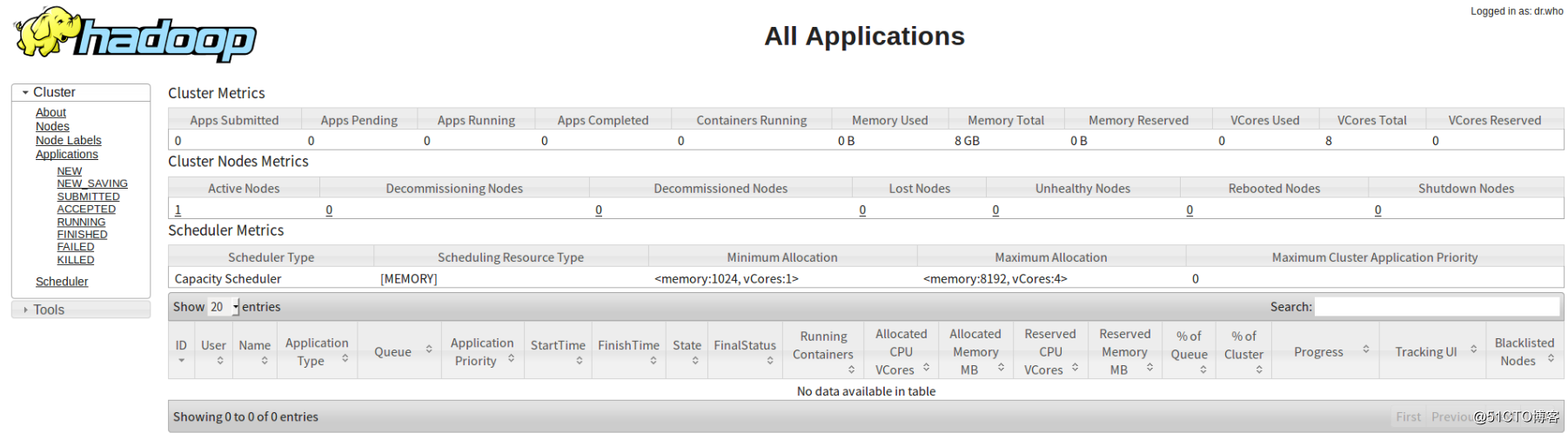Screen dimensions: 1568x433
Task: Sort table by User column
Action: [213, 351]
